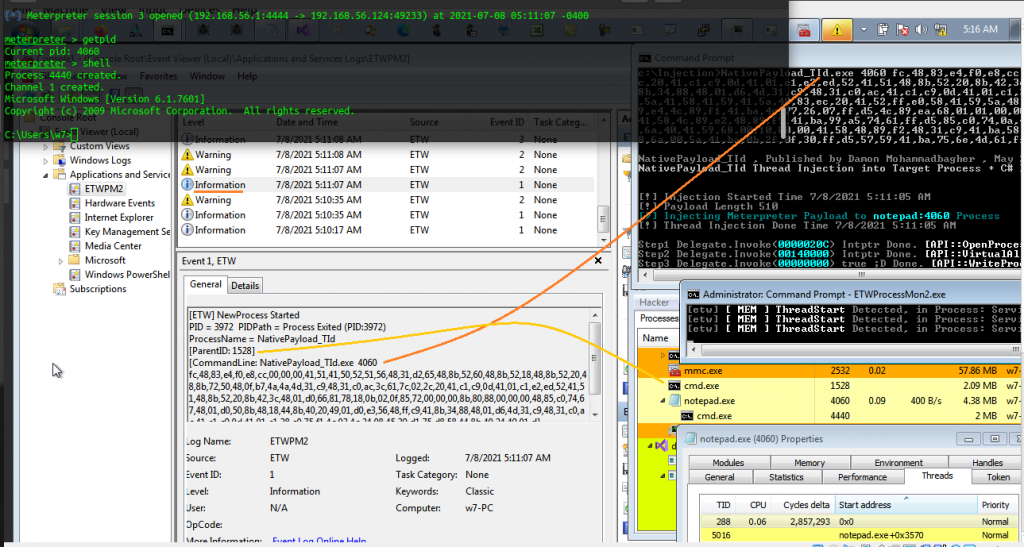Collapse the Applications and Services tree node
1024x547 pixels.
tap(48, 174)
